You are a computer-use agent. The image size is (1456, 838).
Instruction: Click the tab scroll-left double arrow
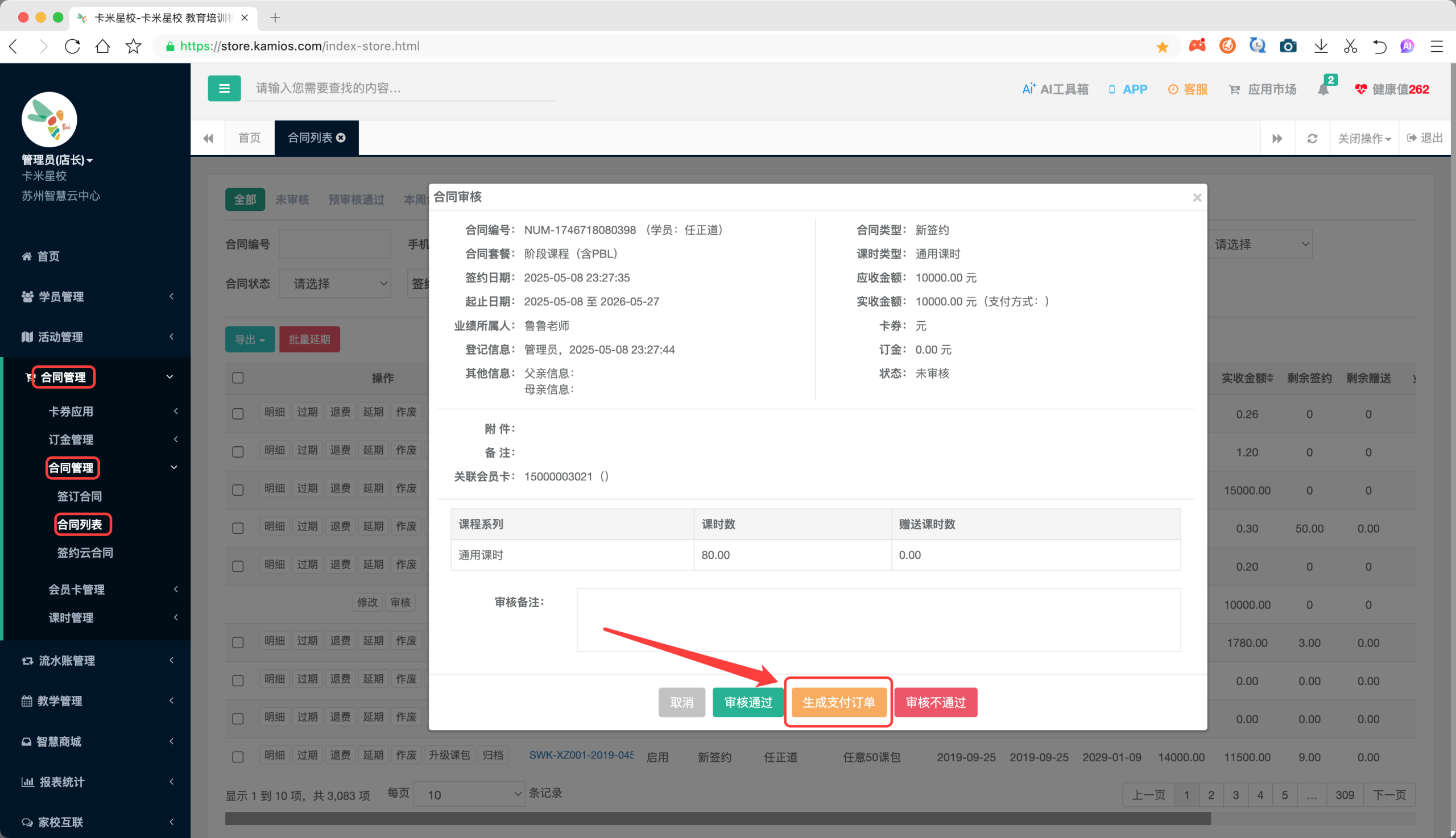[x=208, y=138]
